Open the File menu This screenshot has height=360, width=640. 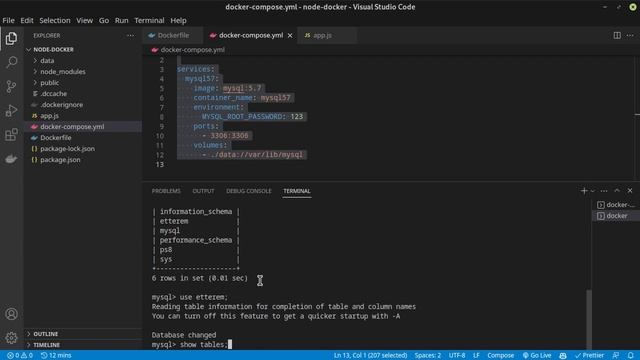click(x=8, y=20)
